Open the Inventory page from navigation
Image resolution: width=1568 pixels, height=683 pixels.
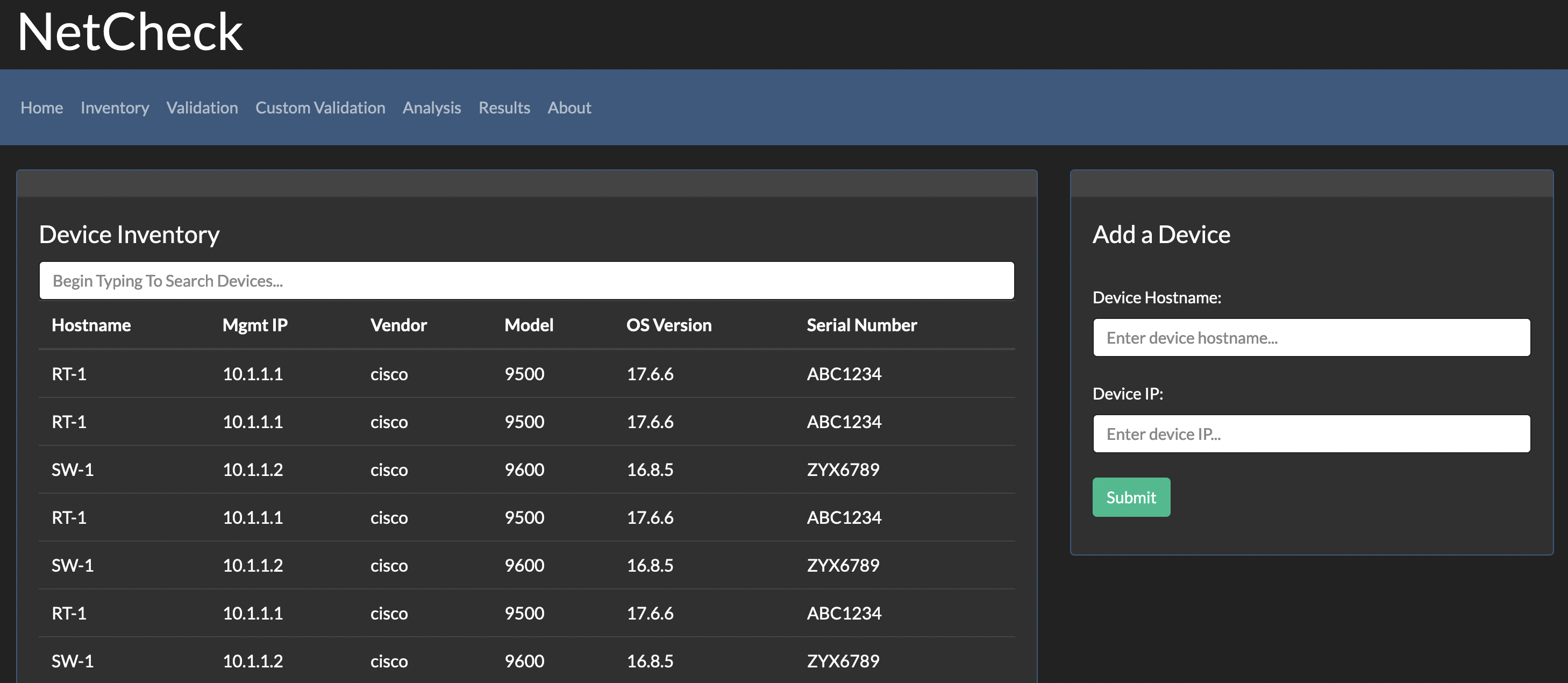(115, 108)
